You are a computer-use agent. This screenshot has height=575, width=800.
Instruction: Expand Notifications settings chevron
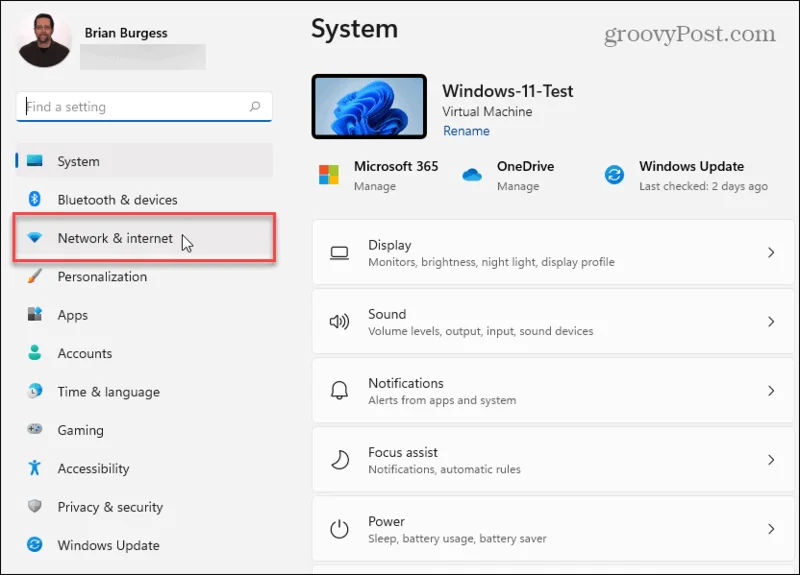771,391
